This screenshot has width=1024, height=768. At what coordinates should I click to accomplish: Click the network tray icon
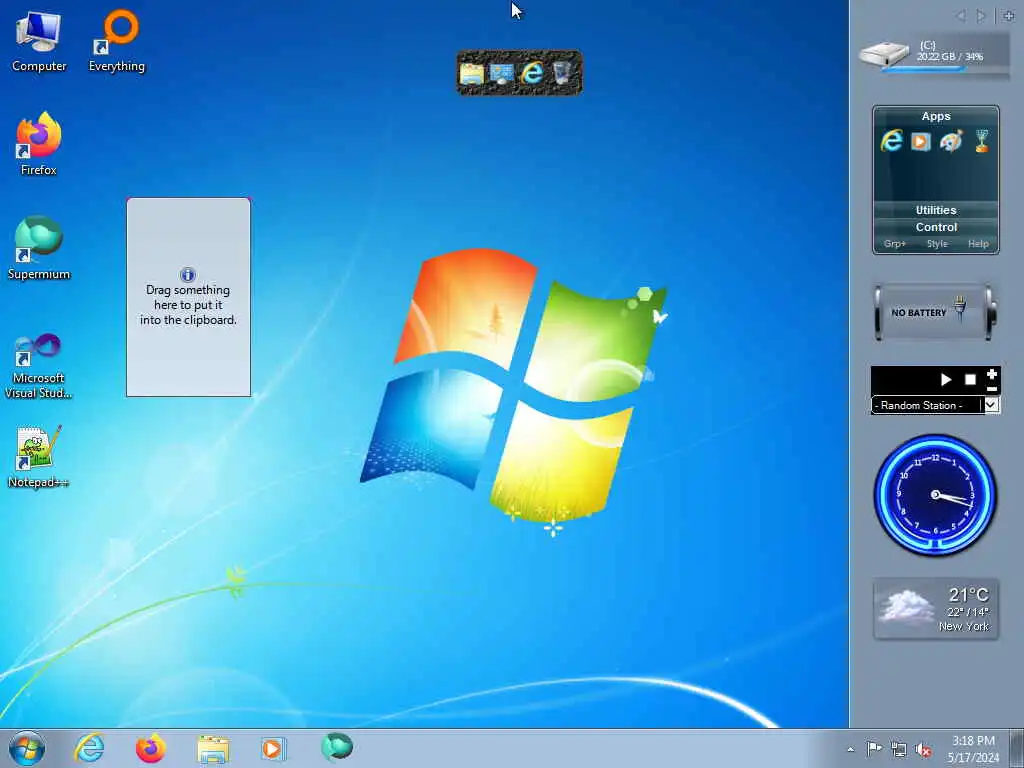[899, 749]
